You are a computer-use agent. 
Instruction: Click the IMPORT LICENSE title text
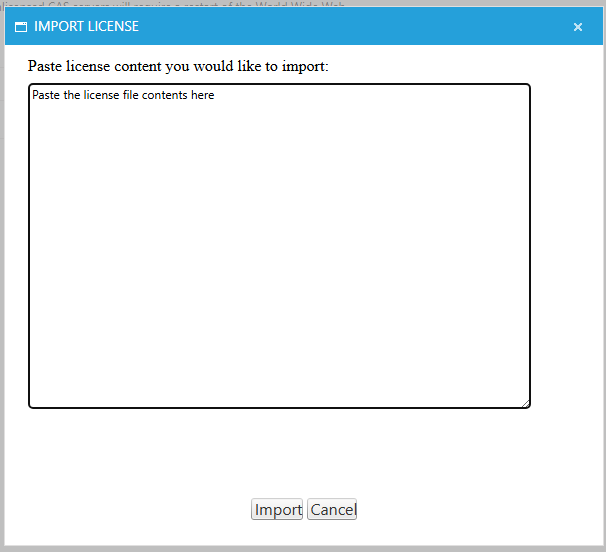(86, 27)
